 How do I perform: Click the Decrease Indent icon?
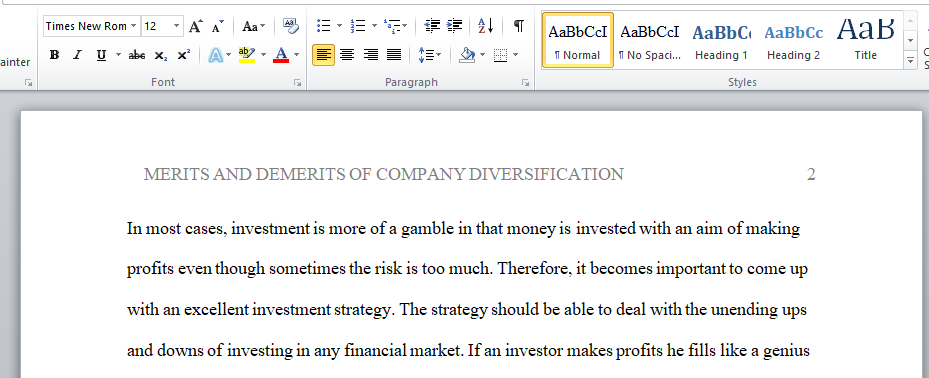tap(433, 26)
